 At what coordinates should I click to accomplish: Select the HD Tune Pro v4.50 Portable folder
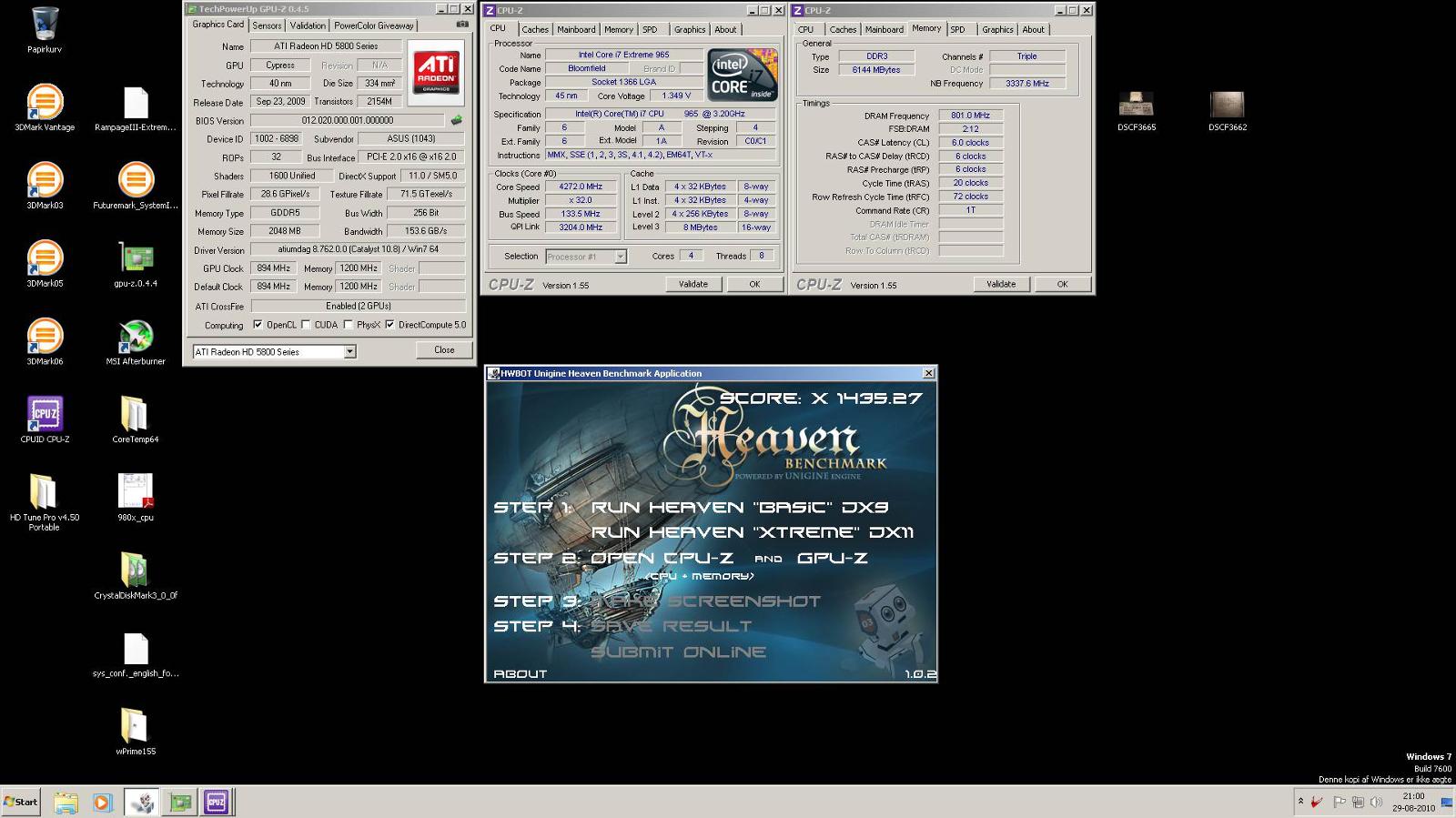[45, 501]
